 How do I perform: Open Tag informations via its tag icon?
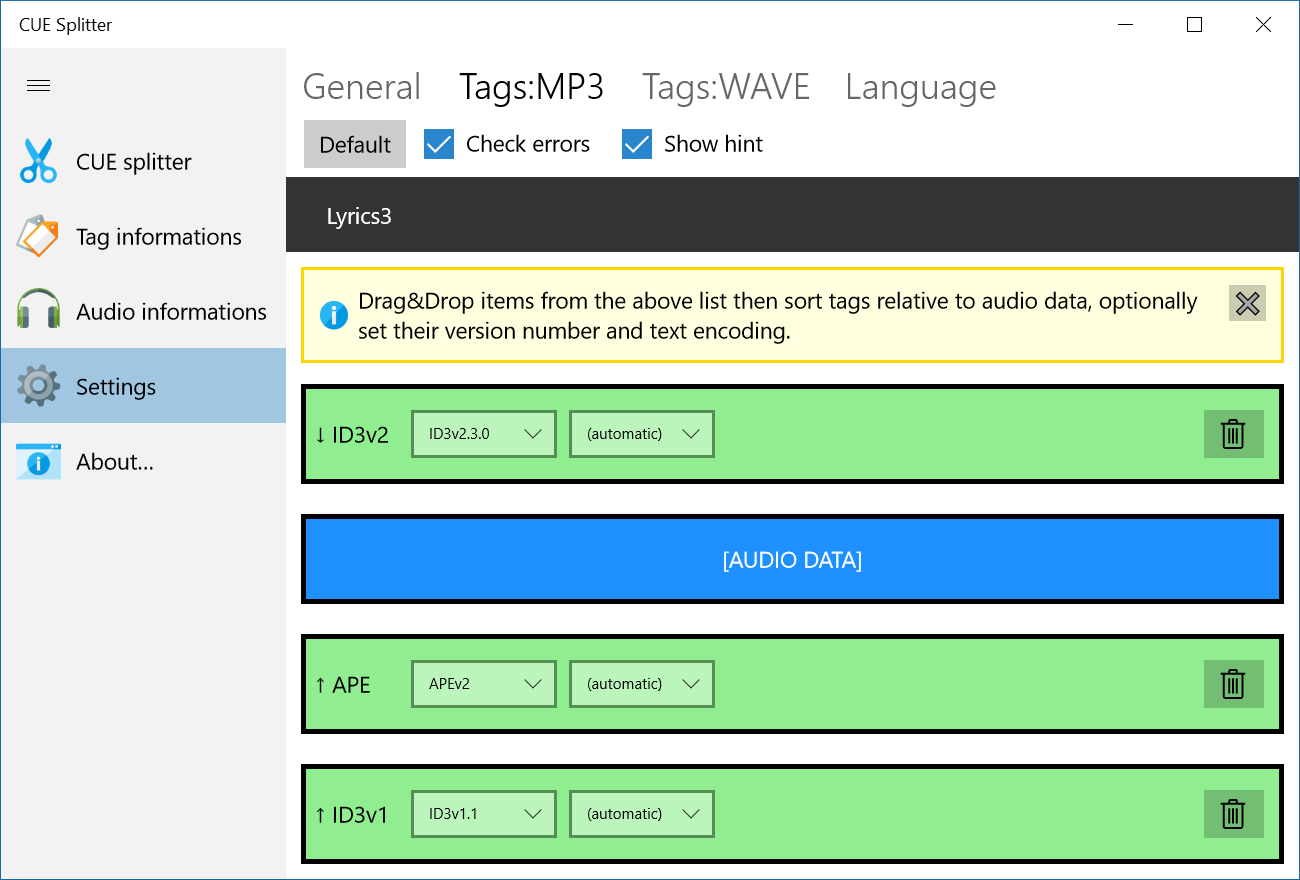pos(37,236)
